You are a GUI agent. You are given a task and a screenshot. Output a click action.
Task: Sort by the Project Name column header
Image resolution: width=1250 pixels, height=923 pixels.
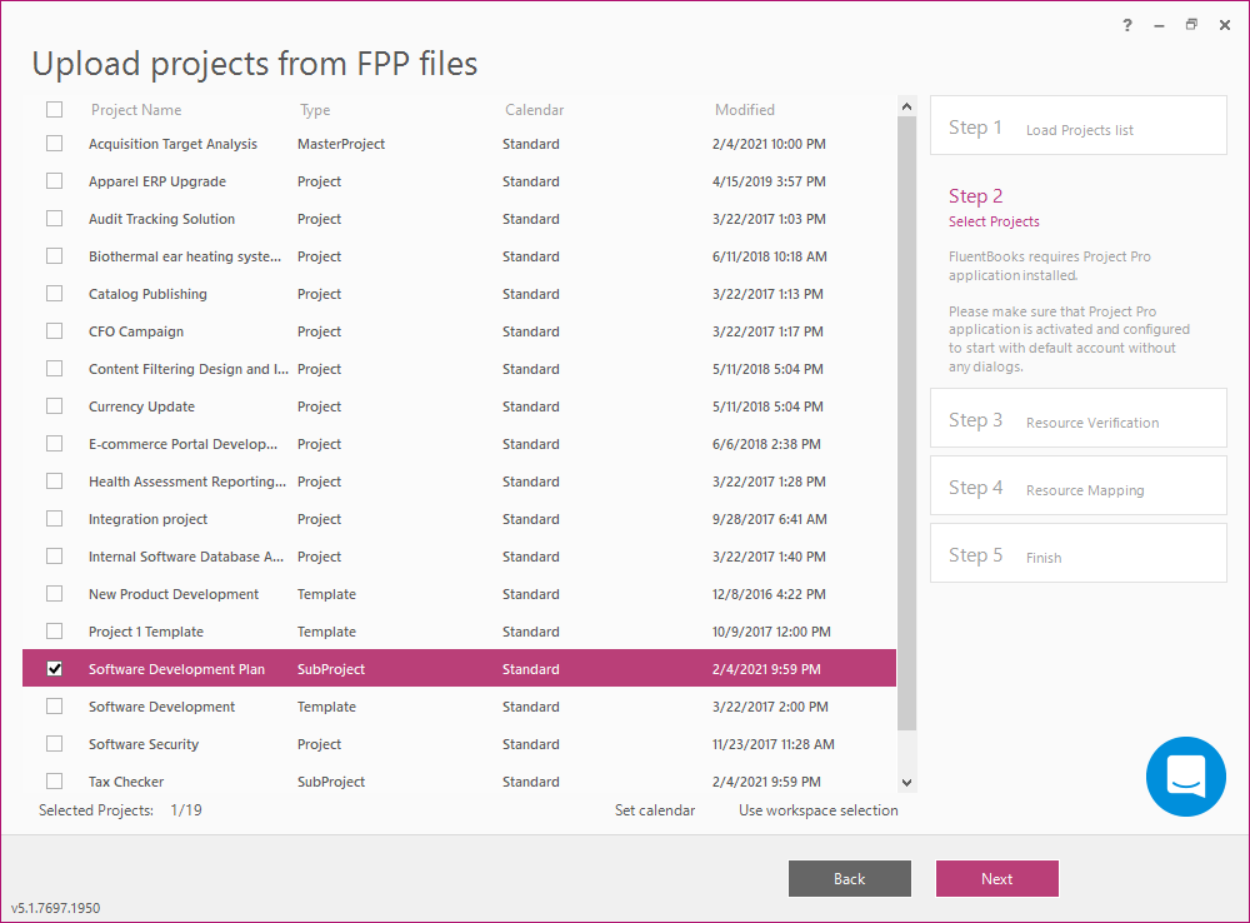click(136, 109)
